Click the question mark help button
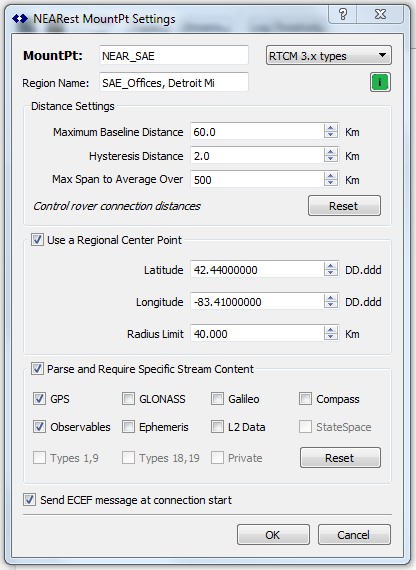Image resolution: width=416 pixels, height=570 pixels. [x=343, y=14]
